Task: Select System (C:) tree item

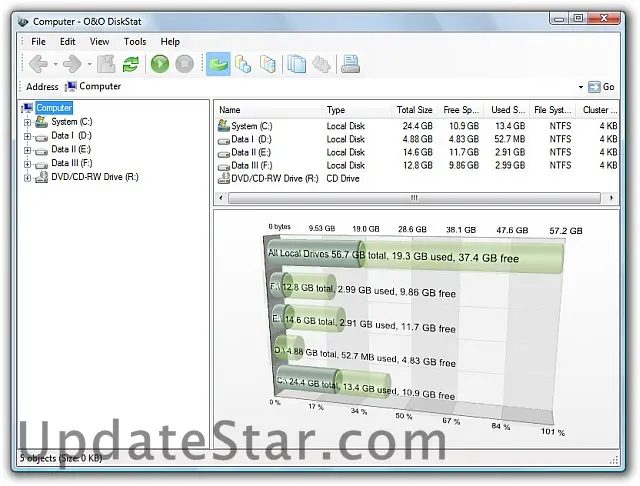Action: (71, 122)
